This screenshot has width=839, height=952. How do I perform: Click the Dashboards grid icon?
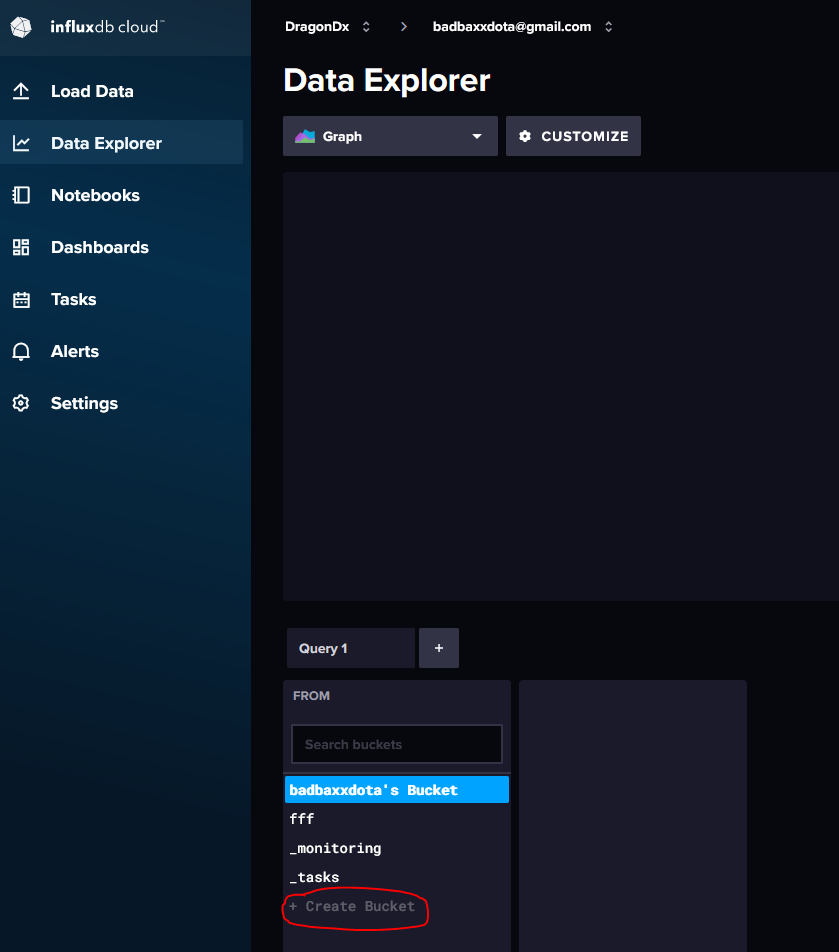[21, 247]
